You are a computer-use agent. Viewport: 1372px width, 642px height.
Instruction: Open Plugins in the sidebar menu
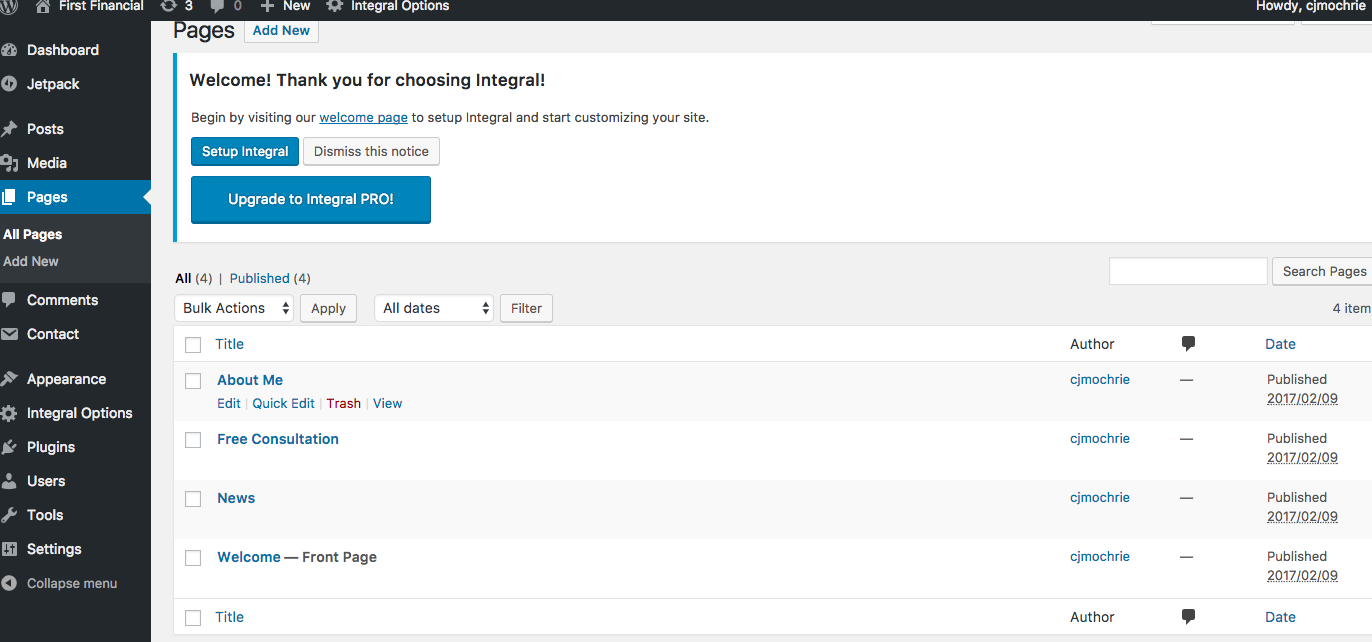(x=51, y=447)
